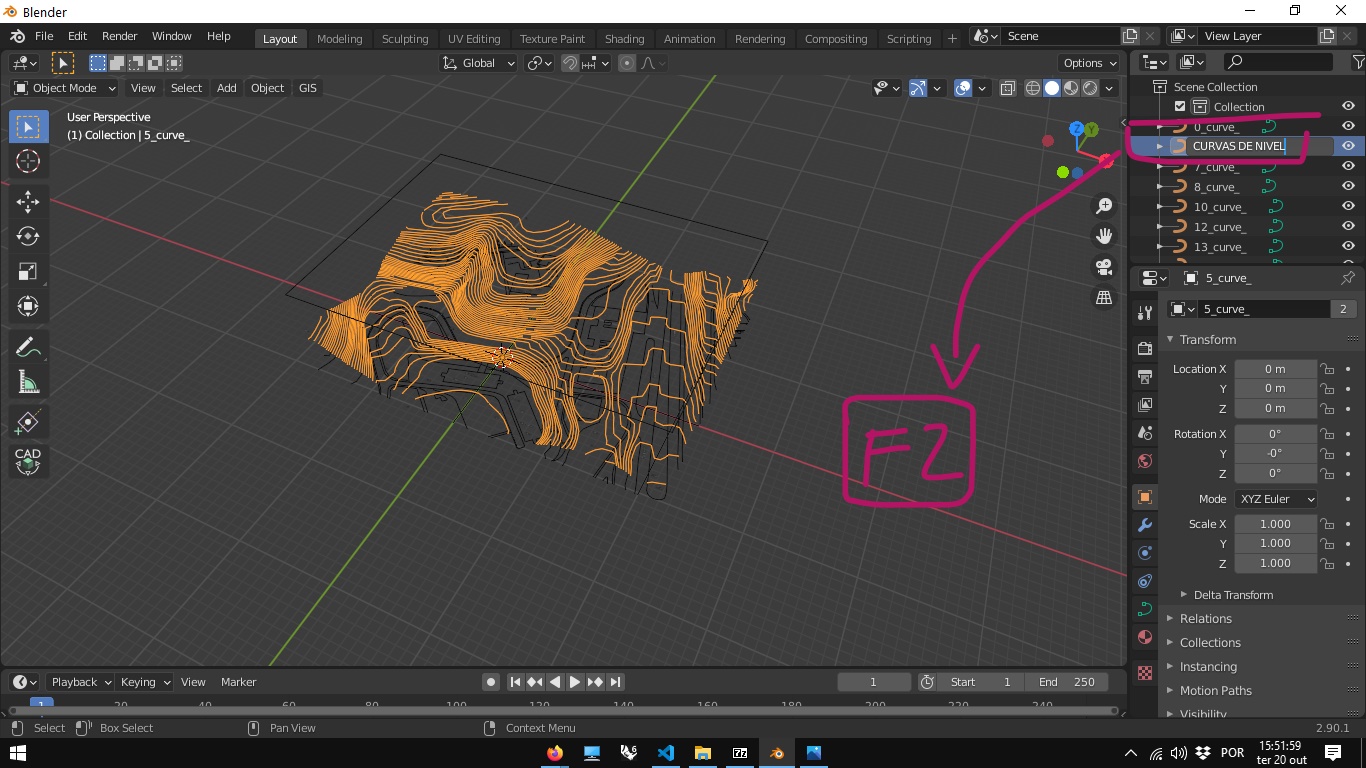Screen dimensions: 1366x768
Task: Select the Rotate tool
Action: click(x=28, y=237)
